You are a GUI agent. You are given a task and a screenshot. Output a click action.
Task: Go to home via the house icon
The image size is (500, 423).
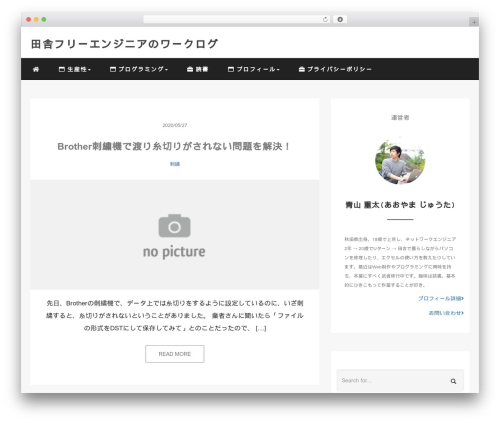(36, 69)
